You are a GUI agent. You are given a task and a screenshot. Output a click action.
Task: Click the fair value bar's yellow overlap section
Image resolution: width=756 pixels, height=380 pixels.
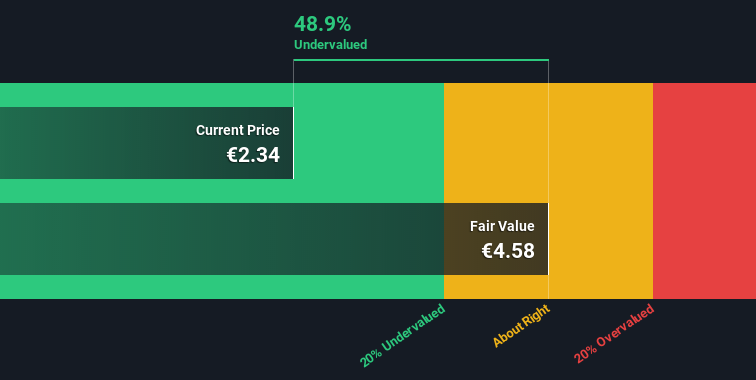496,239
